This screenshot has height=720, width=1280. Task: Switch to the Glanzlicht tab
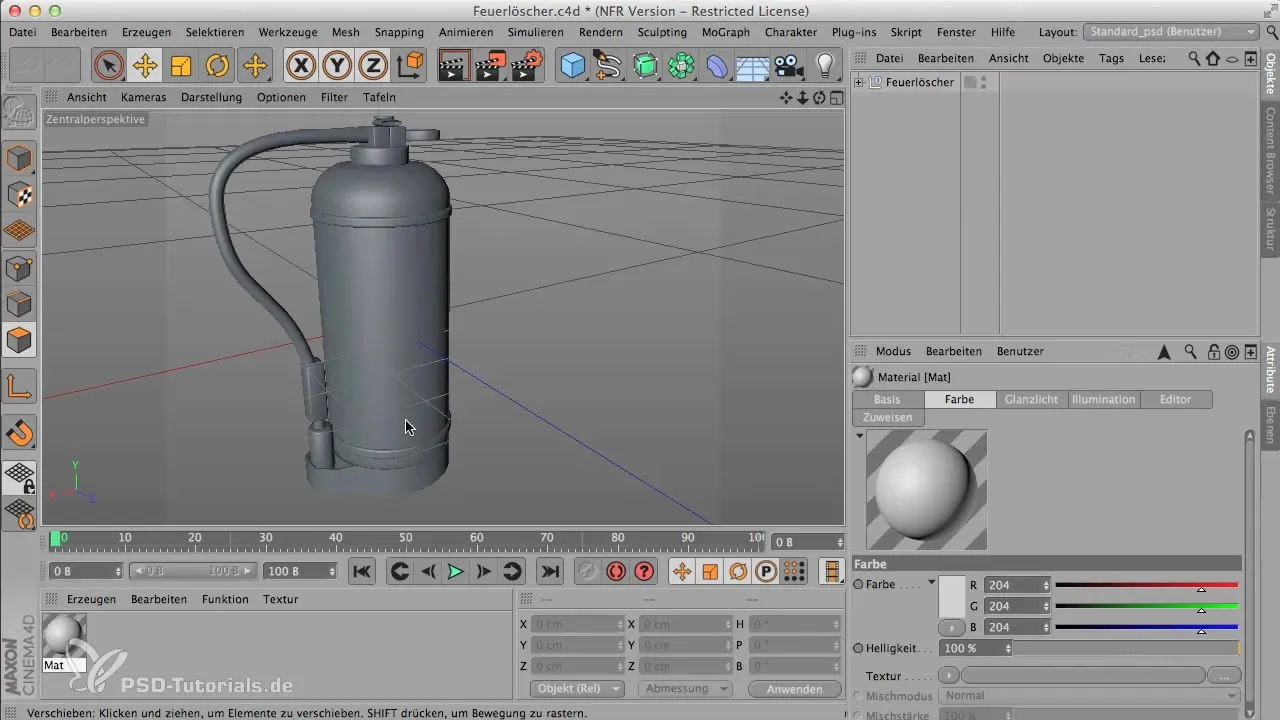1031,399
